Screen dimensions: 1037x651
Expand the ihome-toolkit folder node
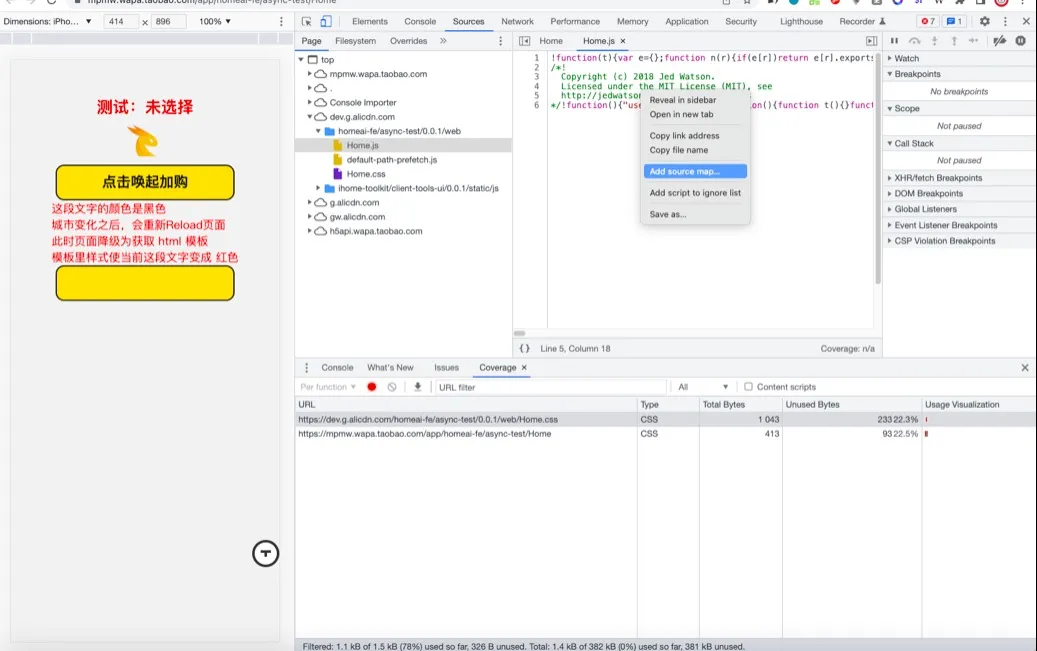pyautogui.click(x=318, y=189)
